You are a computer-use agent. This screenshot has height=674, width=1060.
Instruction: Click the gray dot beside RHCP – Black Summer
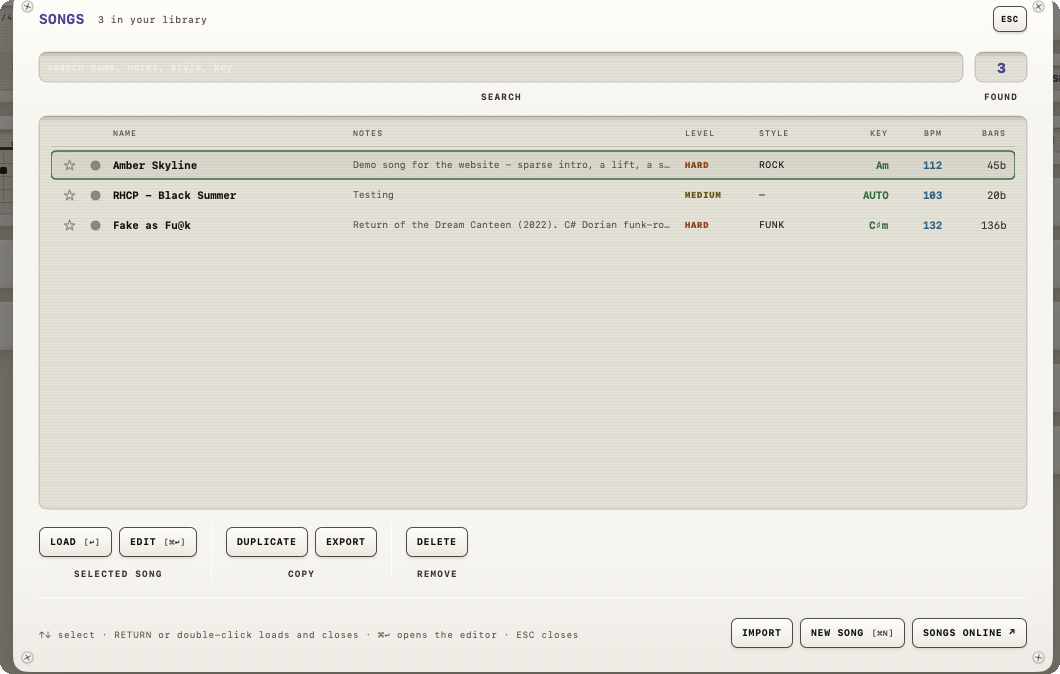tap(95, 195)
